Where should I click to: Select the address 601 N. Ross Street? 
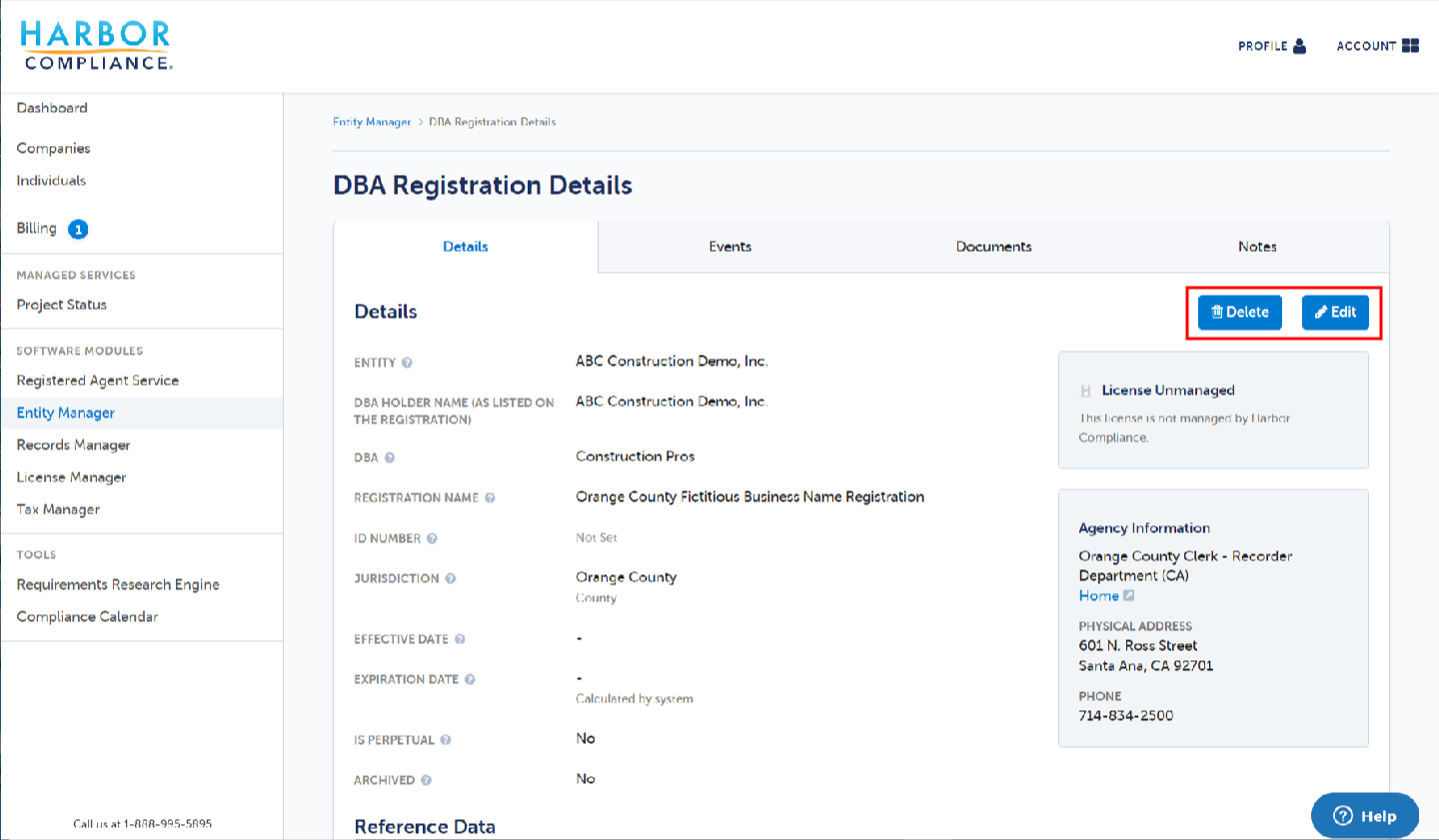pyautogui.click(x=1137, y=645)
